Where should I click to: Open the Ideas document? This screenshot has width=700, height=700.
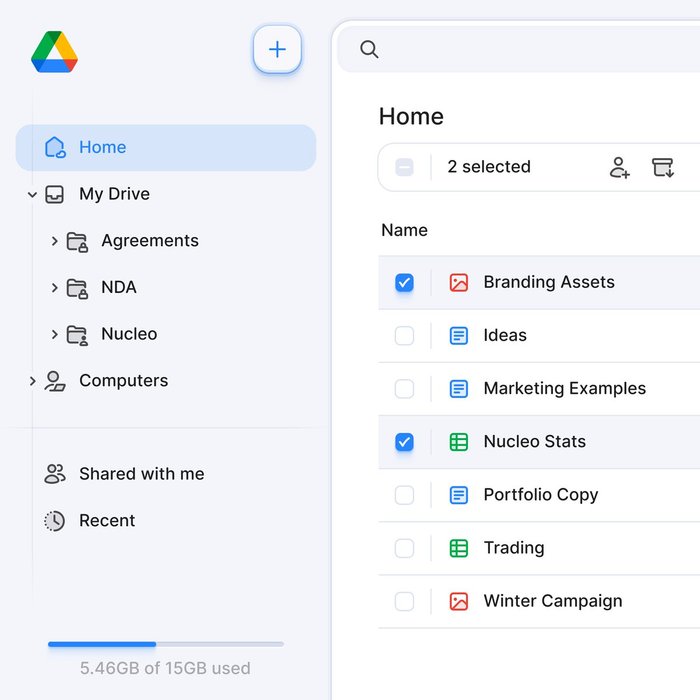pyautogui.click(x=505, y=335)
